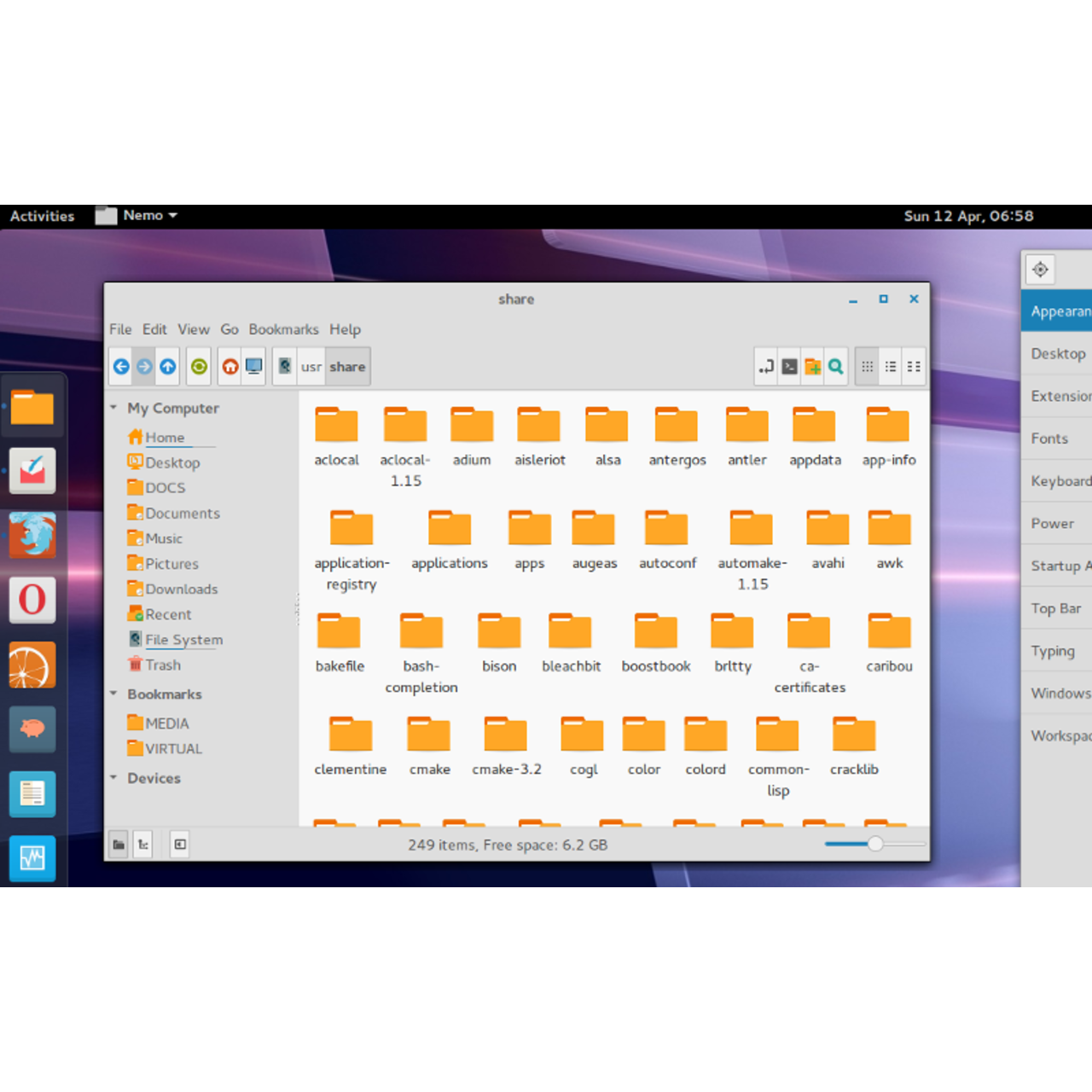Image resolution: width=1092 pixels, height=1092 pixels.
Task: Expand the Devices section
Action: click(113, 777)
